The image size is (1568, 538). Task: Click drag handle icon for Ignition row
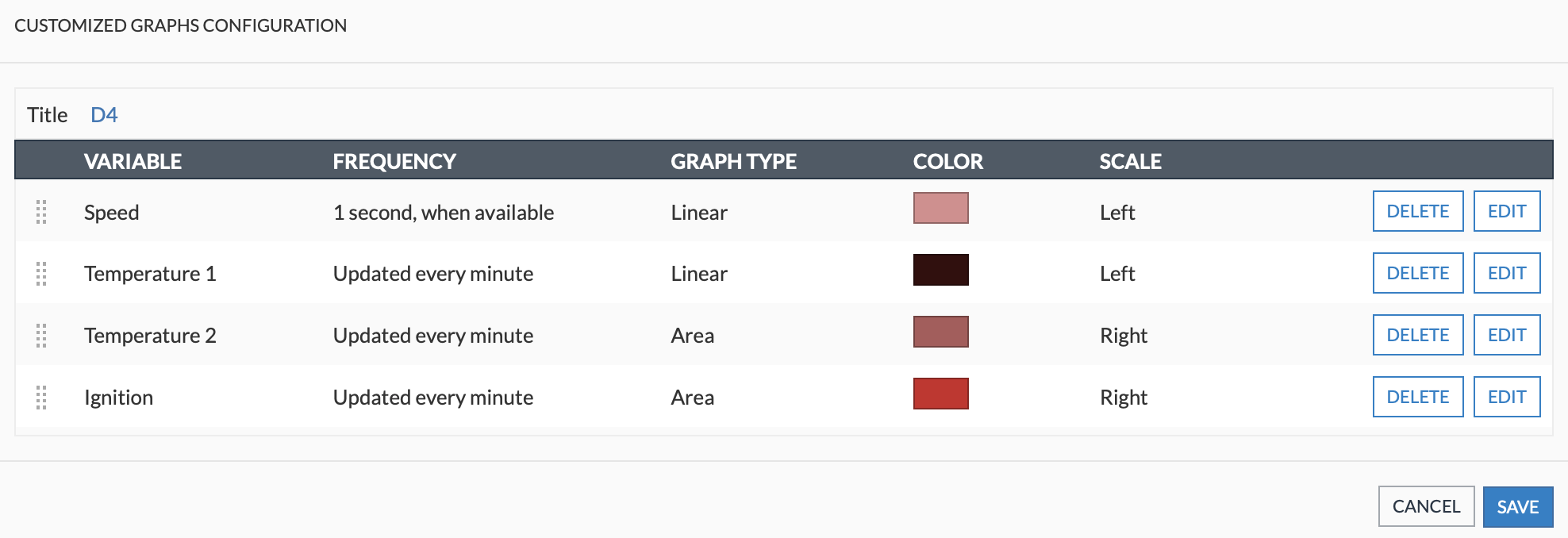(41, 398)
